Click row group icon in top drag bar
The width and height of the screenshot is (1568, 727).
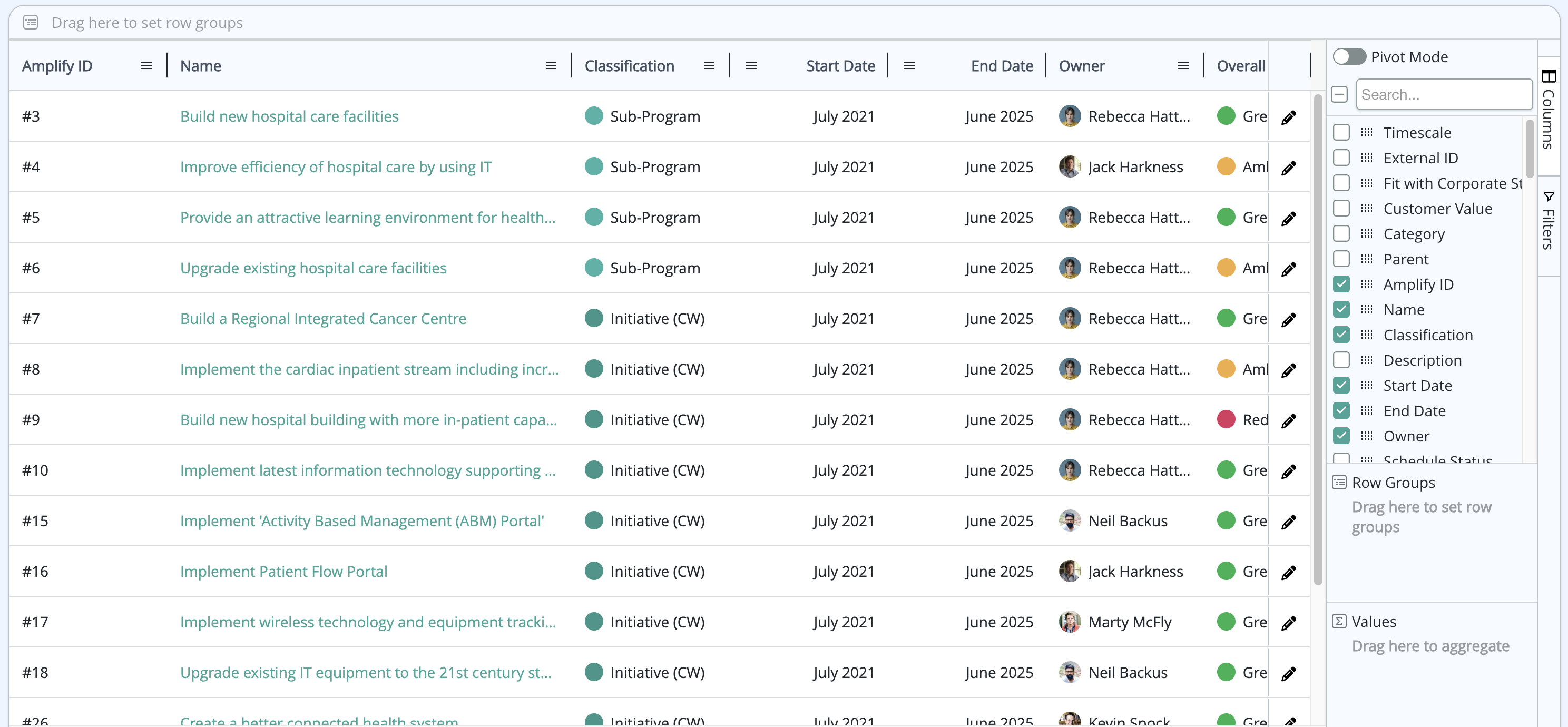tap(31, 23)
